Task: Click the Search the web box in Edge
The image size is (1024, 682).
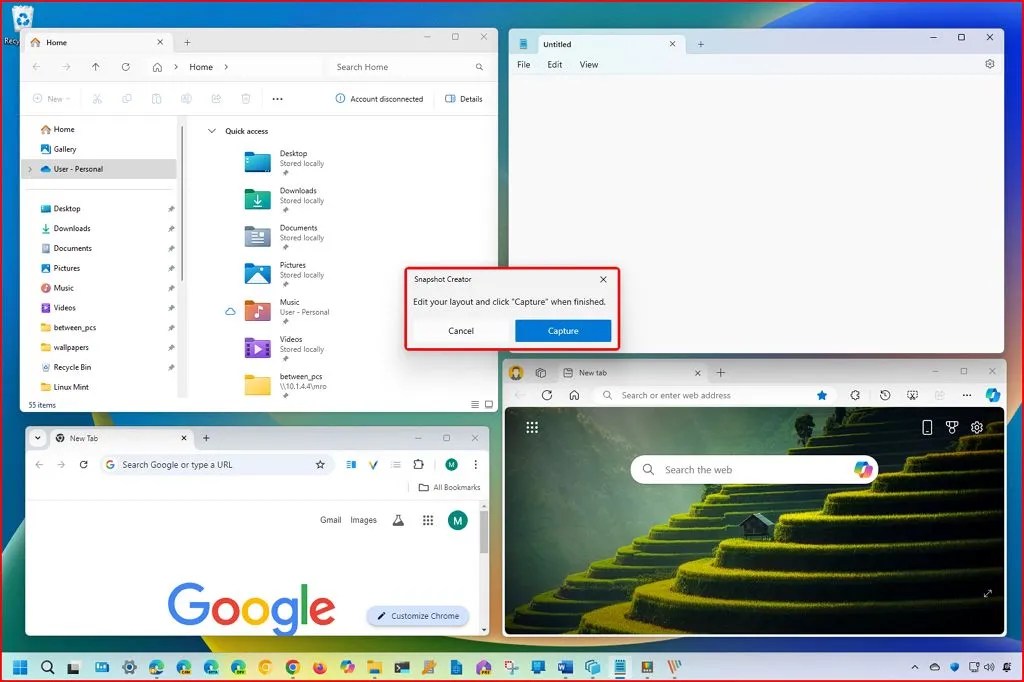Action: tap(754, 470)
